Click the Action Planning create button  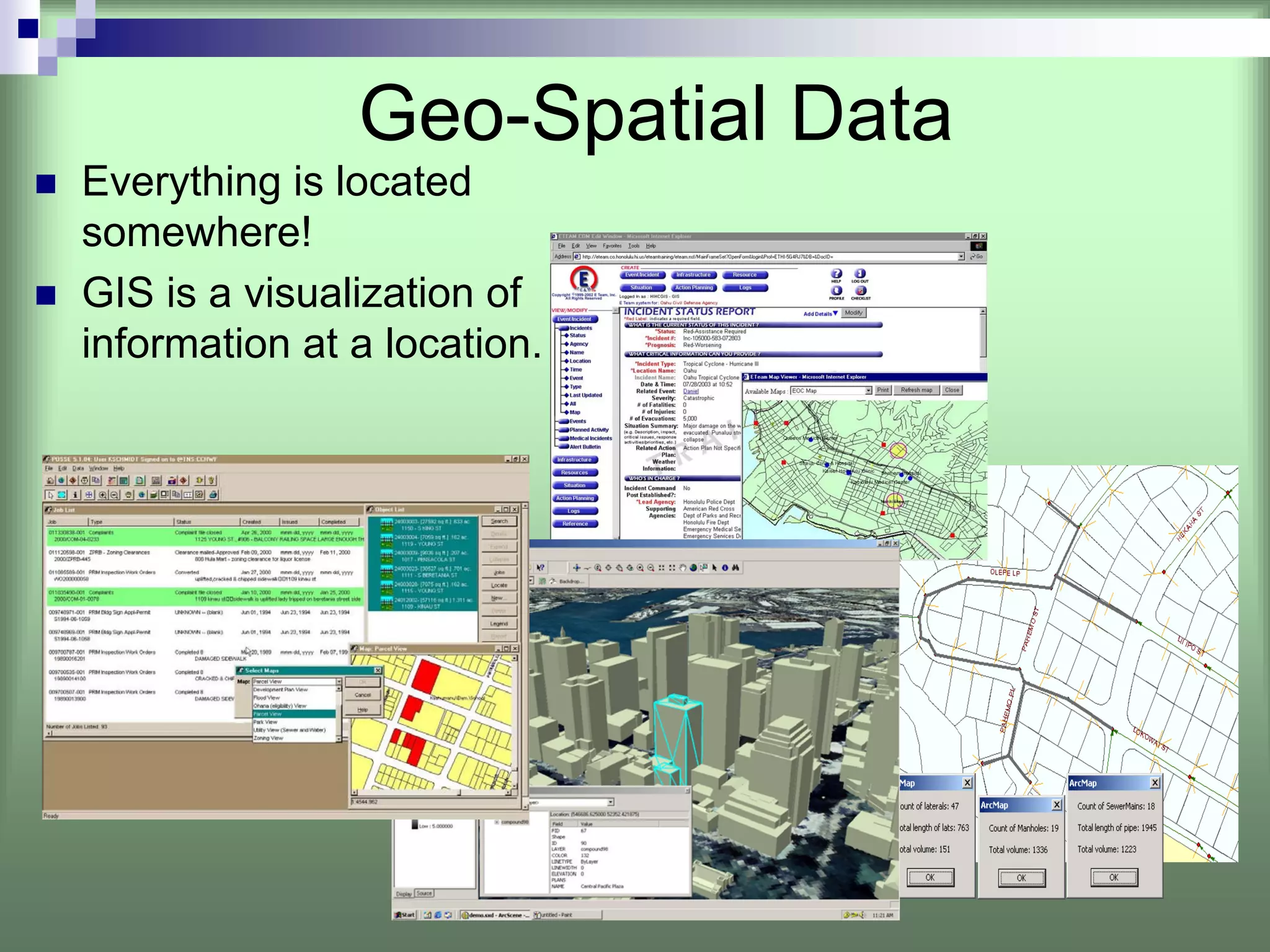point(694,288)
